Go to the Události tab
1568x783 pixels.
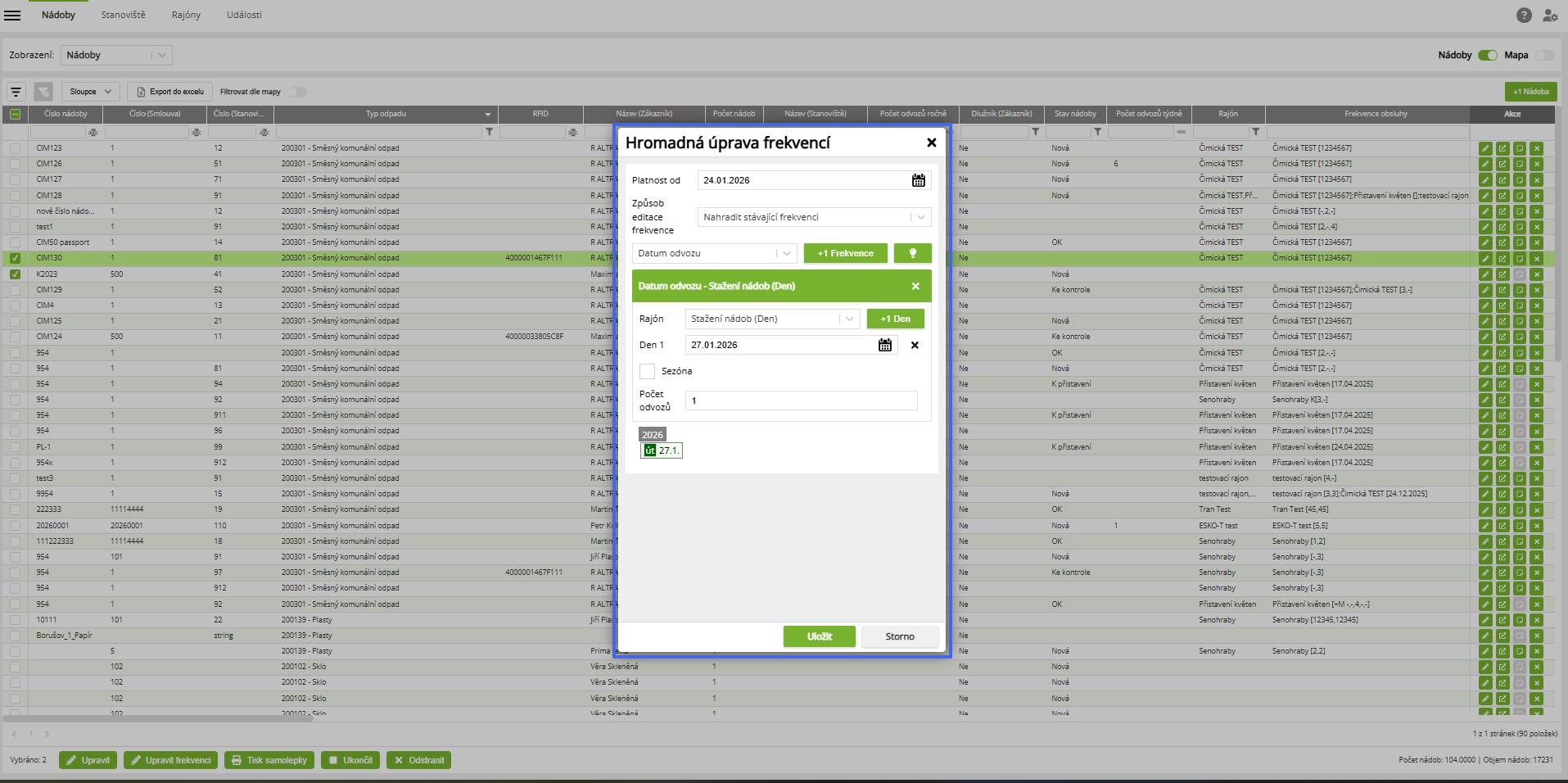(244, 15)
